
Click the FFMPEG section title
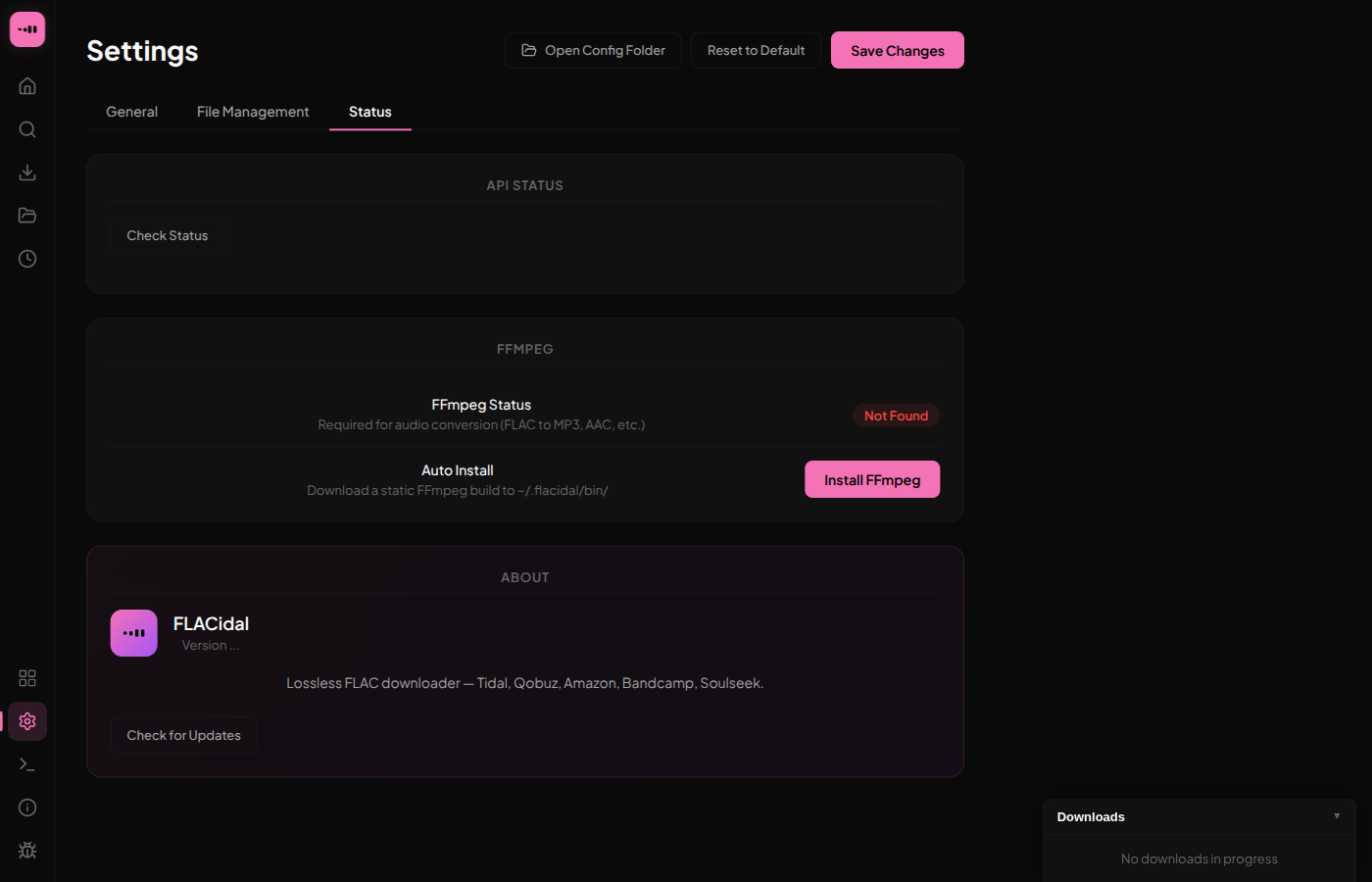point(525,349)
